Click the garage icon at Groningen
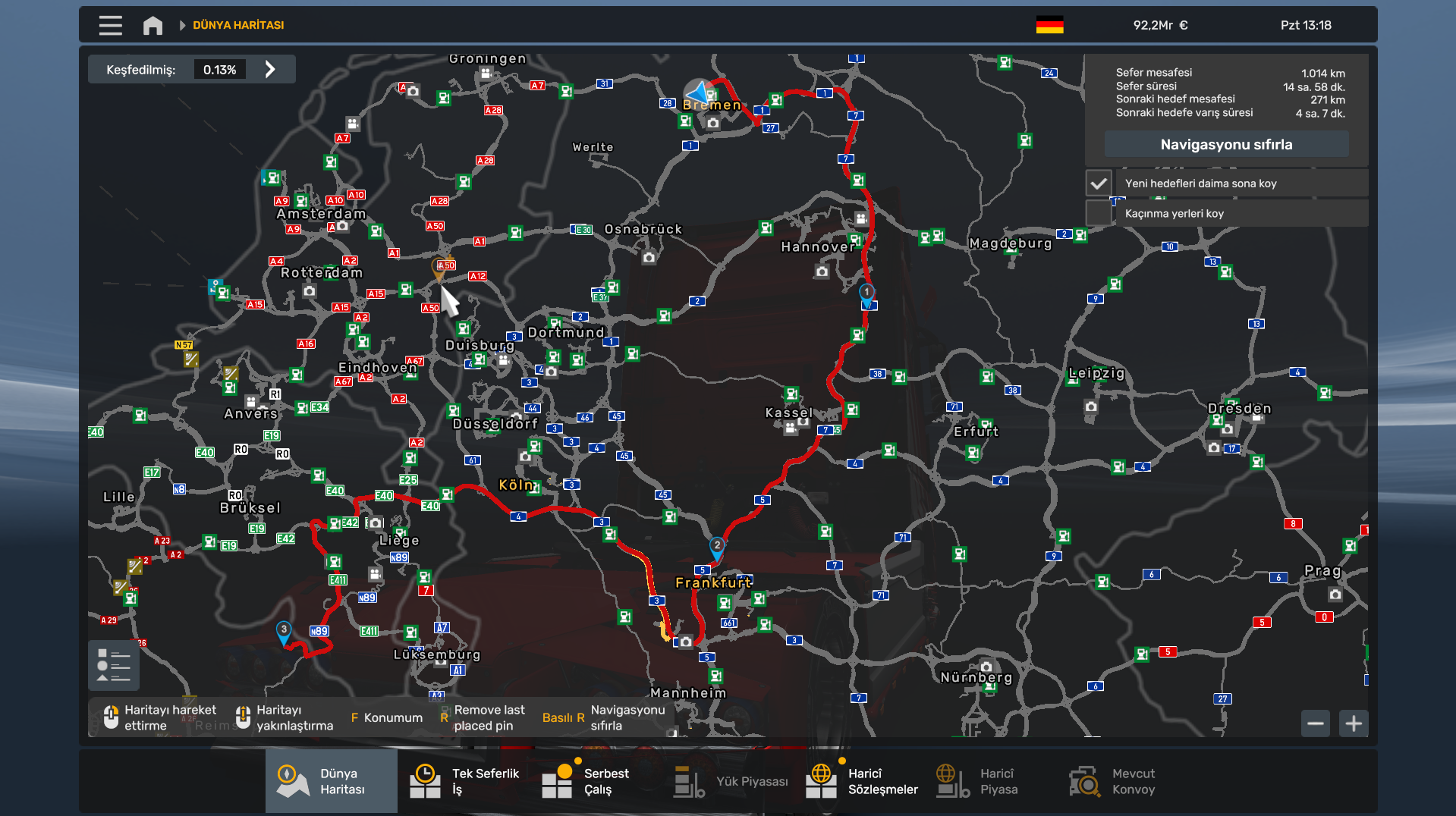 (x=486, y=74)
